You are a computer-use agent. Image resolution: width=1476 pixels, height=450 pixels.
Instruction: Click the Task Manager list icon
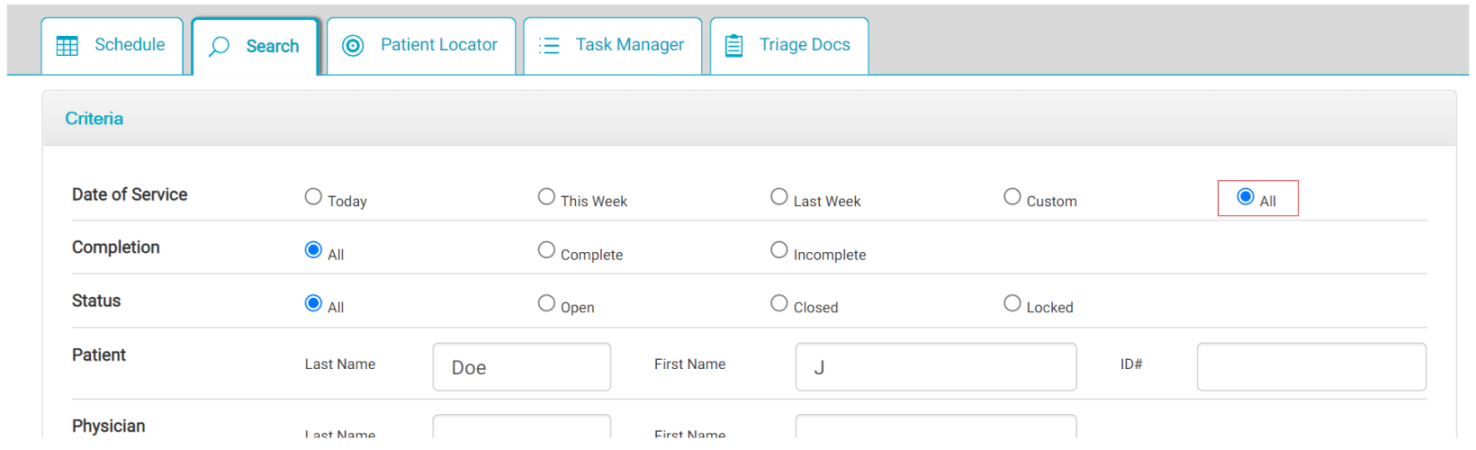(x=549, y=46)
